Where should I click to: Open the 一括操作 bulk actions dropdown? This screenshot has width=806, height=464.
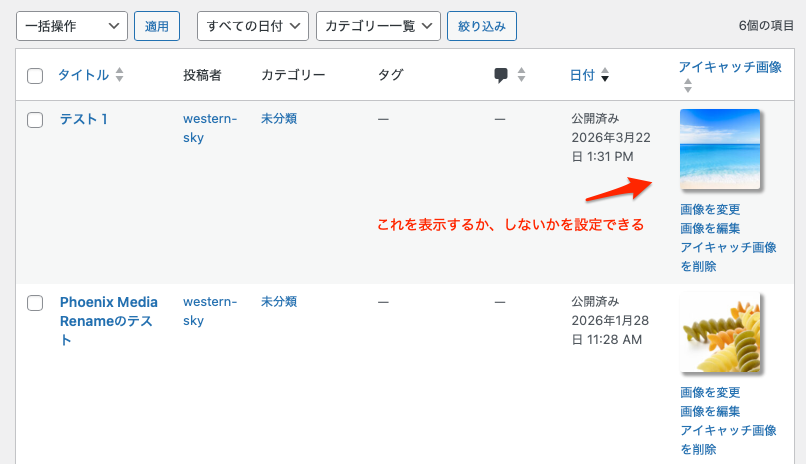[x=72, y=26]
